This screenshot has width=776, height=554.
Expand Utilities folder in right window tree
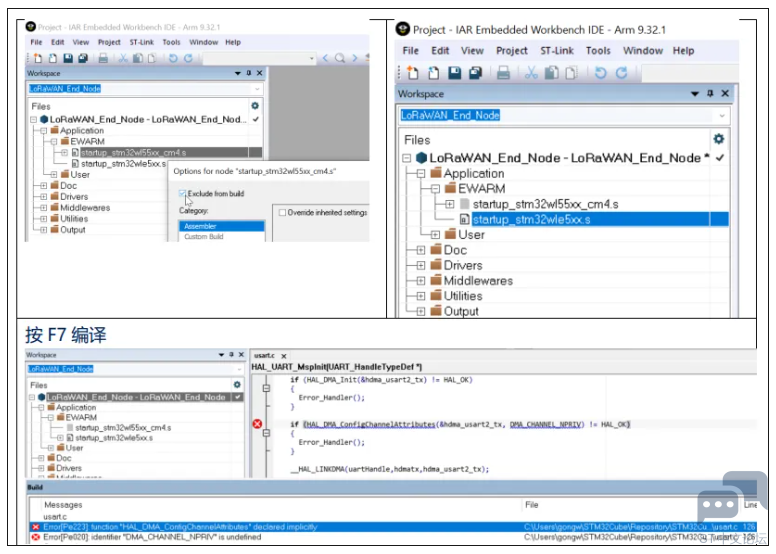(x=421, y=296)
